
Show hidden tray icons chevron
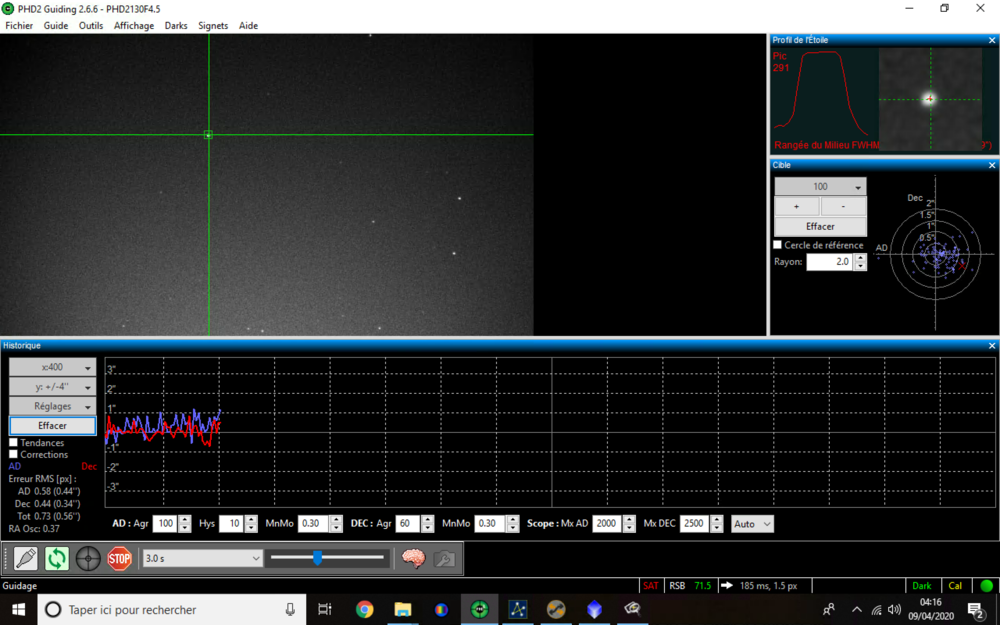pyautogui.click(x=857, y=610)
